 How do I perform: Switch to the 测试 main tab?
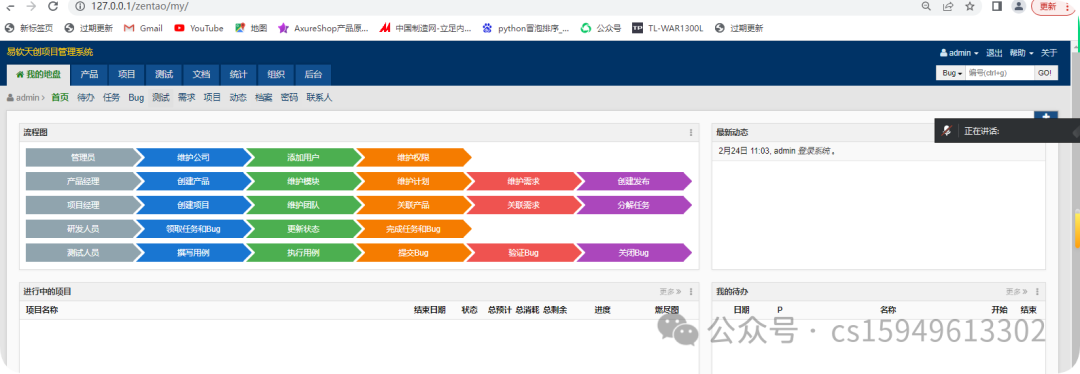[x=164, y=74]
